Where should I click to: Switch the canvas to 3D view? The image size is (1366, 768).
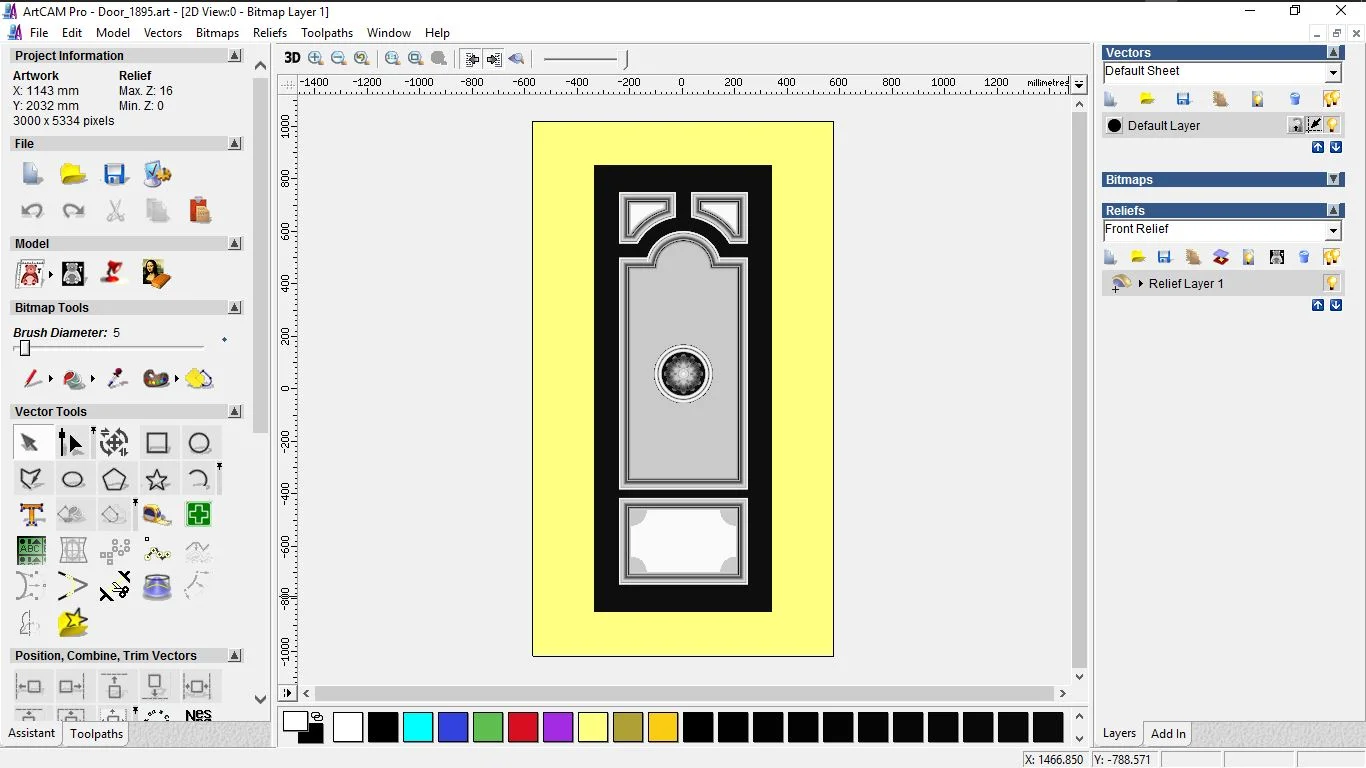click(291, 58)
